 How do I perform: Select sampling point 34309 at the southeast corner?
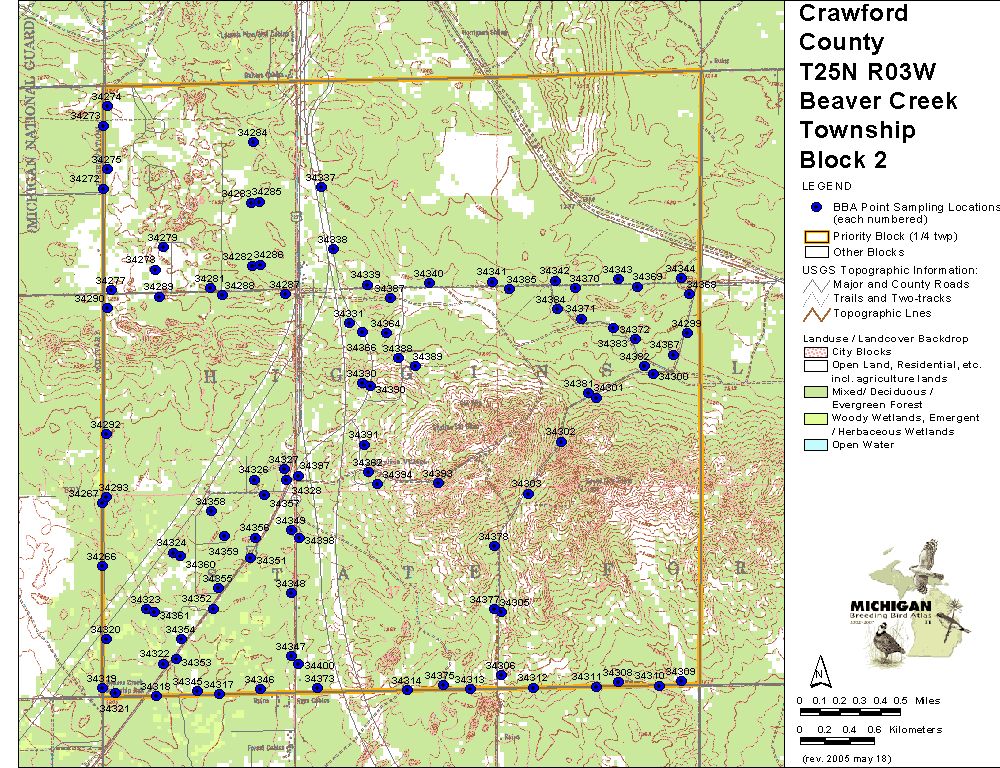pyautogui.click(x=681, y=681)
